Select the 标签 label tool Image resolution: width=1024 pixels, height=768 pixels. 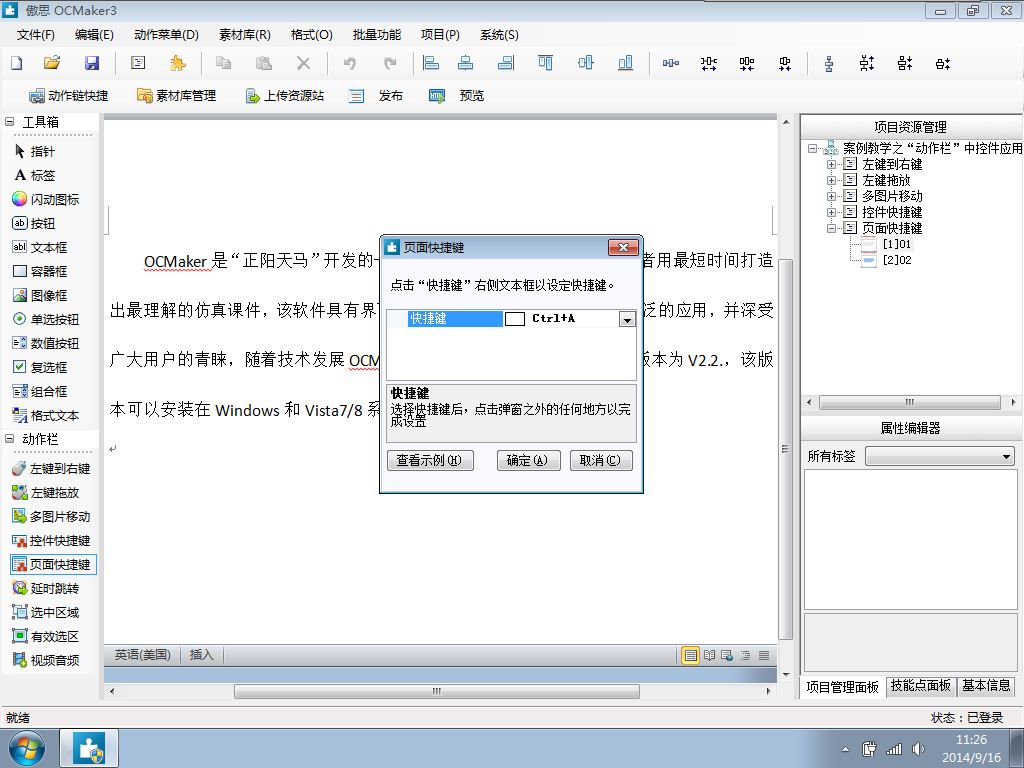pos(35,175)
